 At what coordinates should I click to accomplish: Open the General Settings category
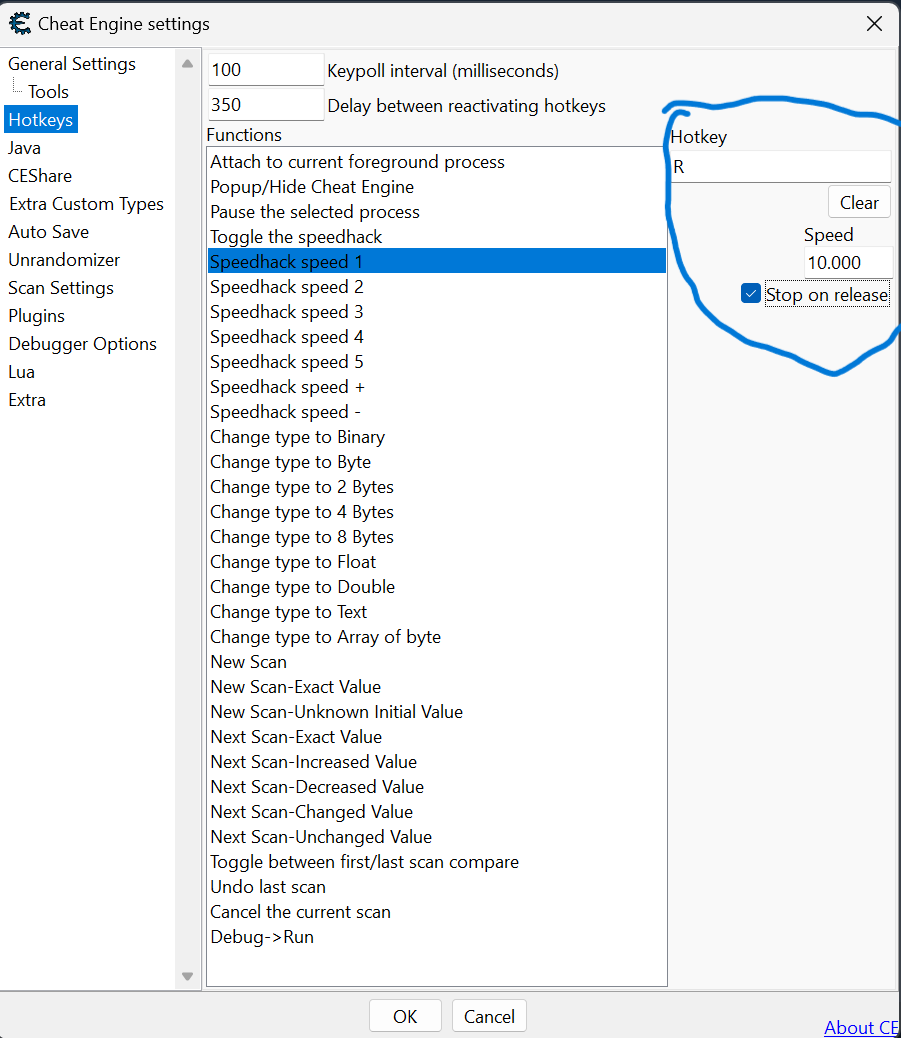pos(72,64)
